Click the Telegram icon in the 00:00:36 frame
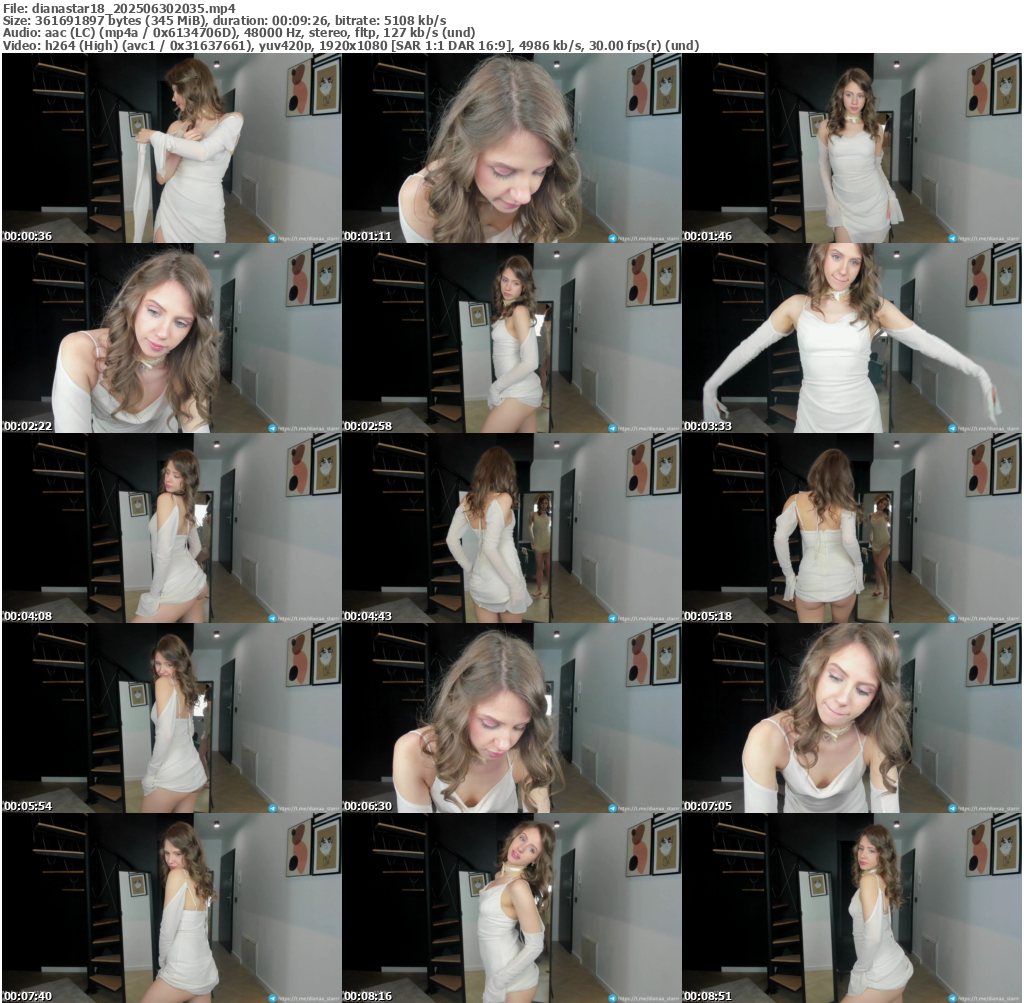The width and height of the screenshot is (1024, 1003). [x=272, y=238]
